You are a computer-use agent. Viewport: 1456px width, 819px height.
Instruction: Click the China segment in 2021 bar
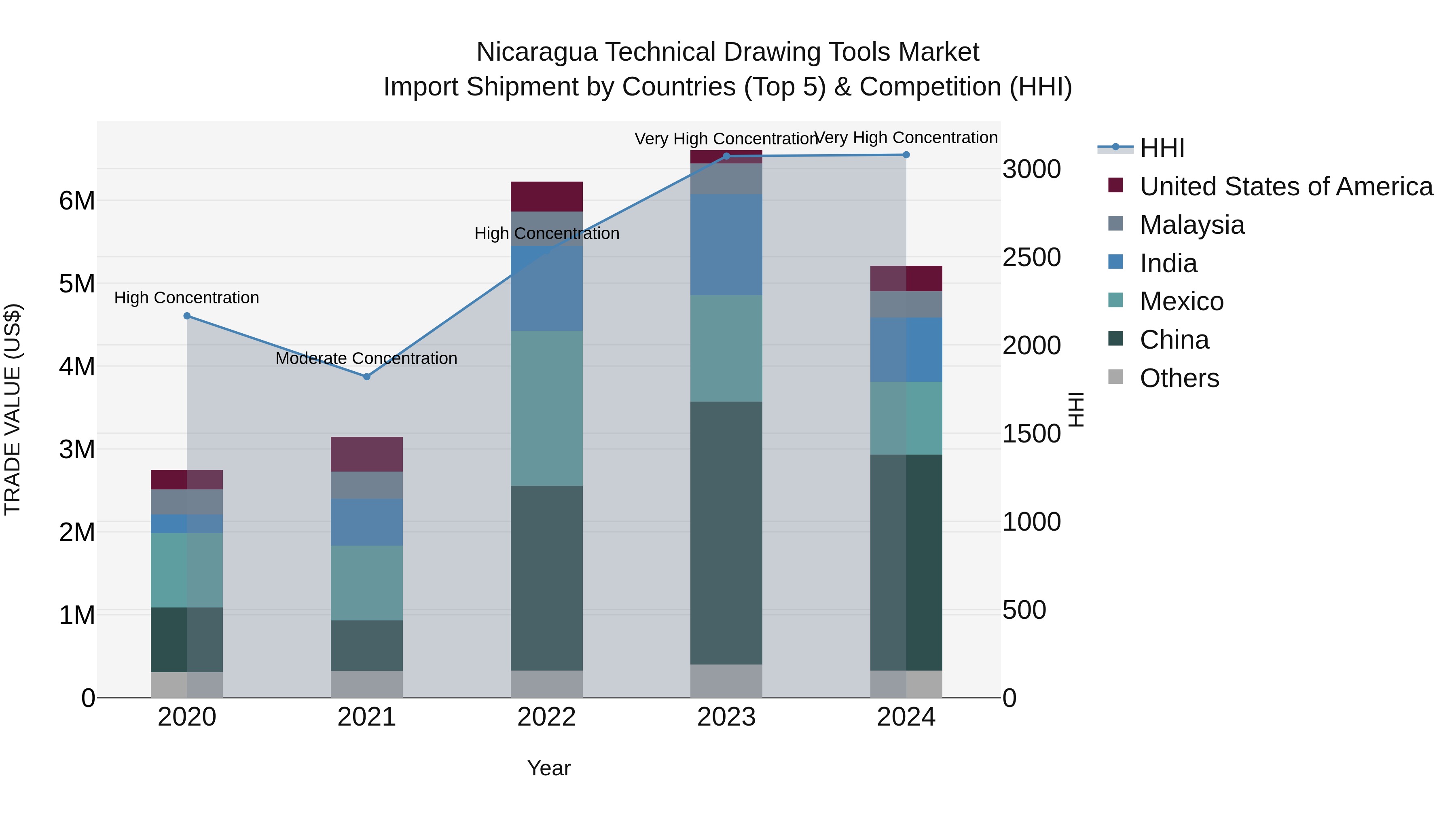(367, 646)
